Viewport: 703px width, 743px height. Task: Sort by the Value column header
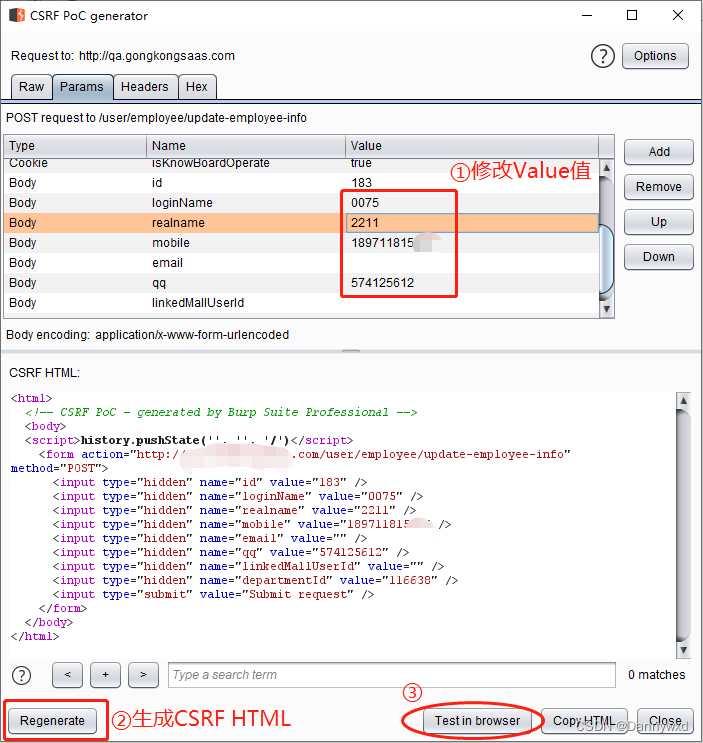point(472,146)
